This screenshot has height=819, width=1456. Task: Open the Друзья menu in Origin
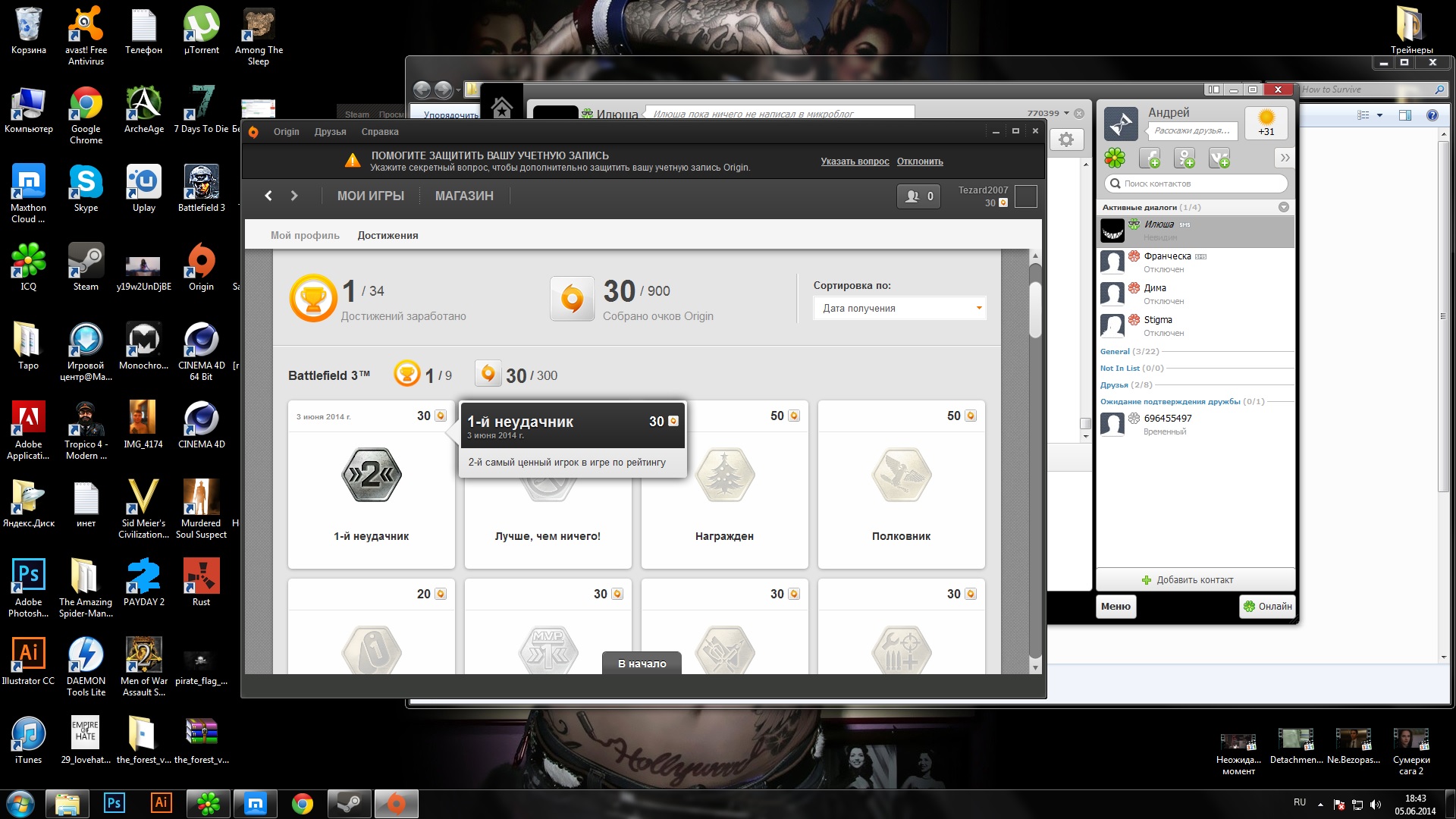pyautogui.click(x=331, y=132)
